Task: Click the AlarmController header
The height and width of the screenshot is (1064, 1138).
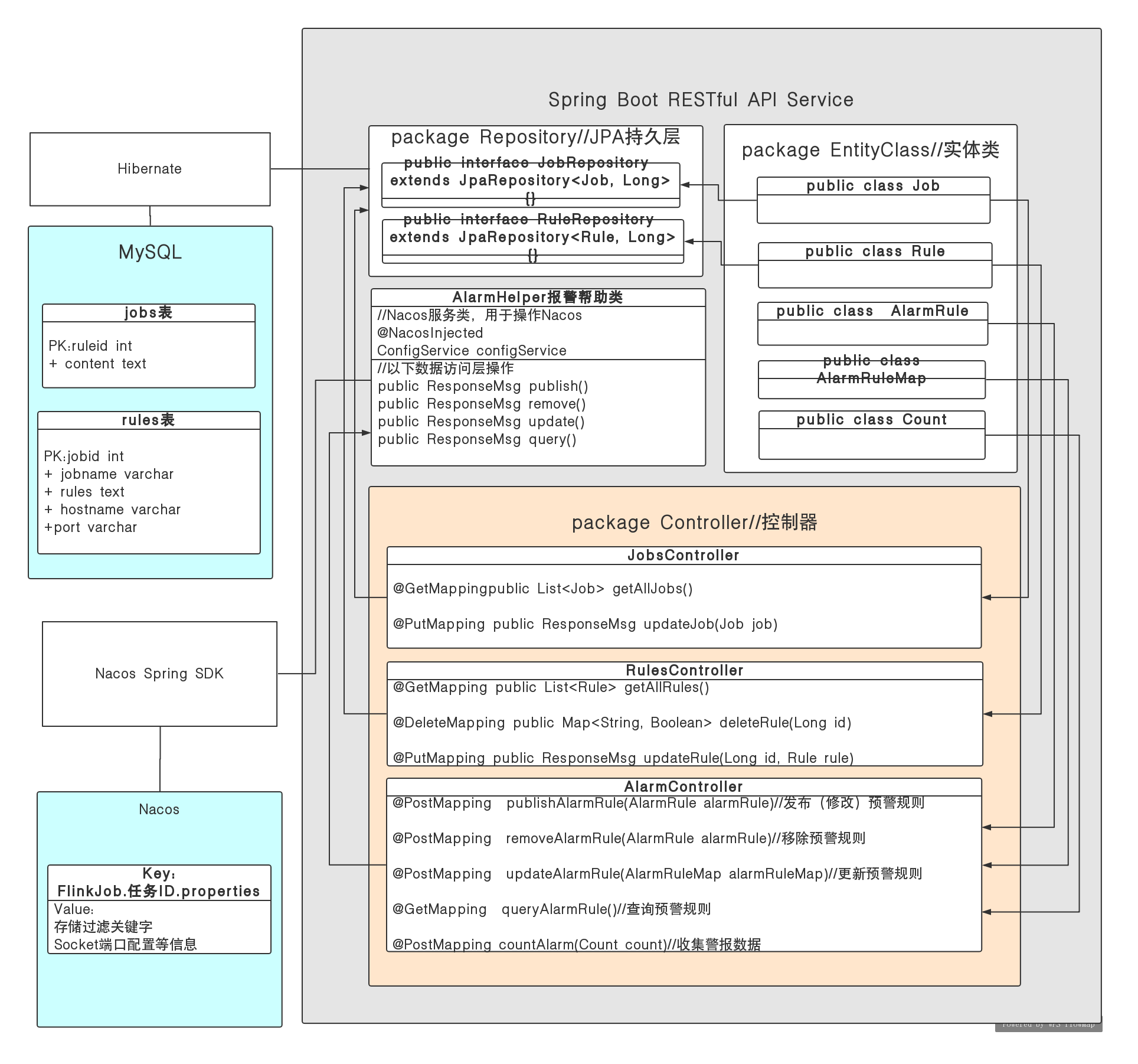Action: pyautogui.click(x=684, y=787)
